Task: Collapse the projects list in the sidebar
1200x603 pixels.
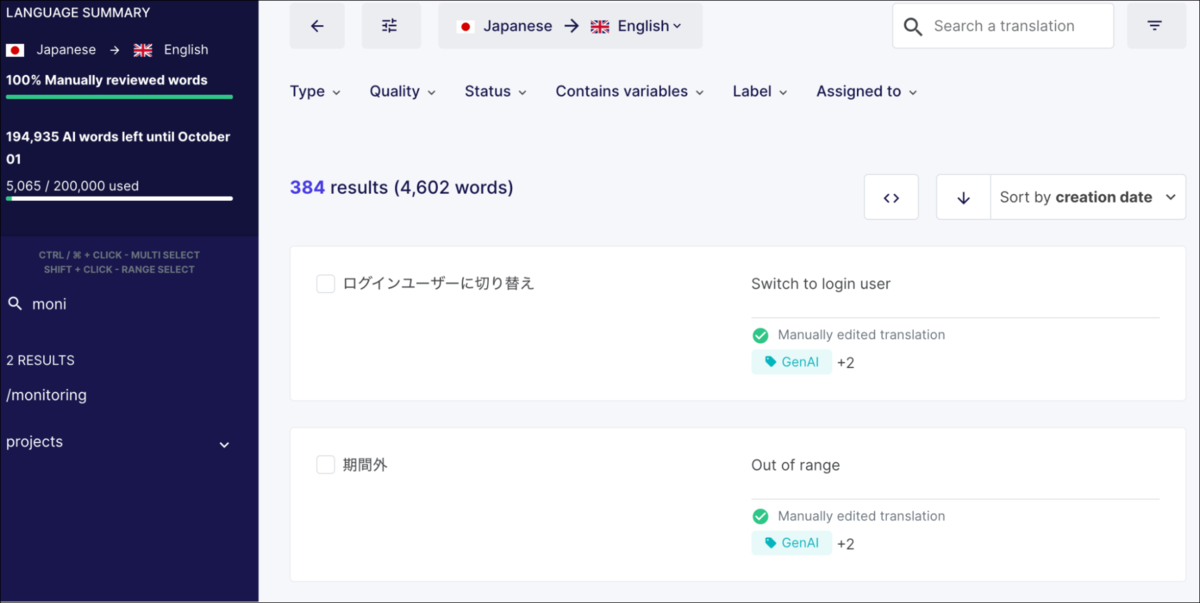Action: tap(224, 444)
